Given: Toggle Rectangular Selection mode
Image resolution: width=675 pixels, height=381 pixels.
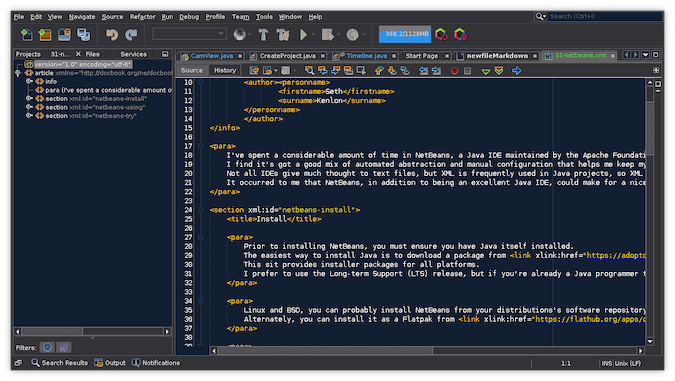Looking at the screenshot, I should click(361, 71).
